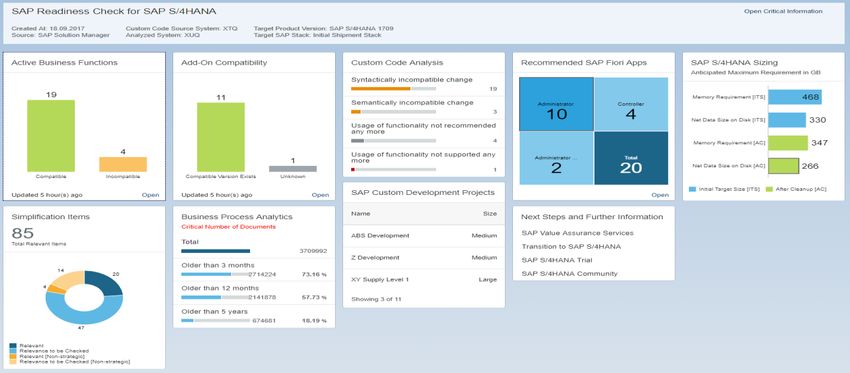Open the Active Business Functions tile details
850x373 pixels.
[x=150, y=195]
